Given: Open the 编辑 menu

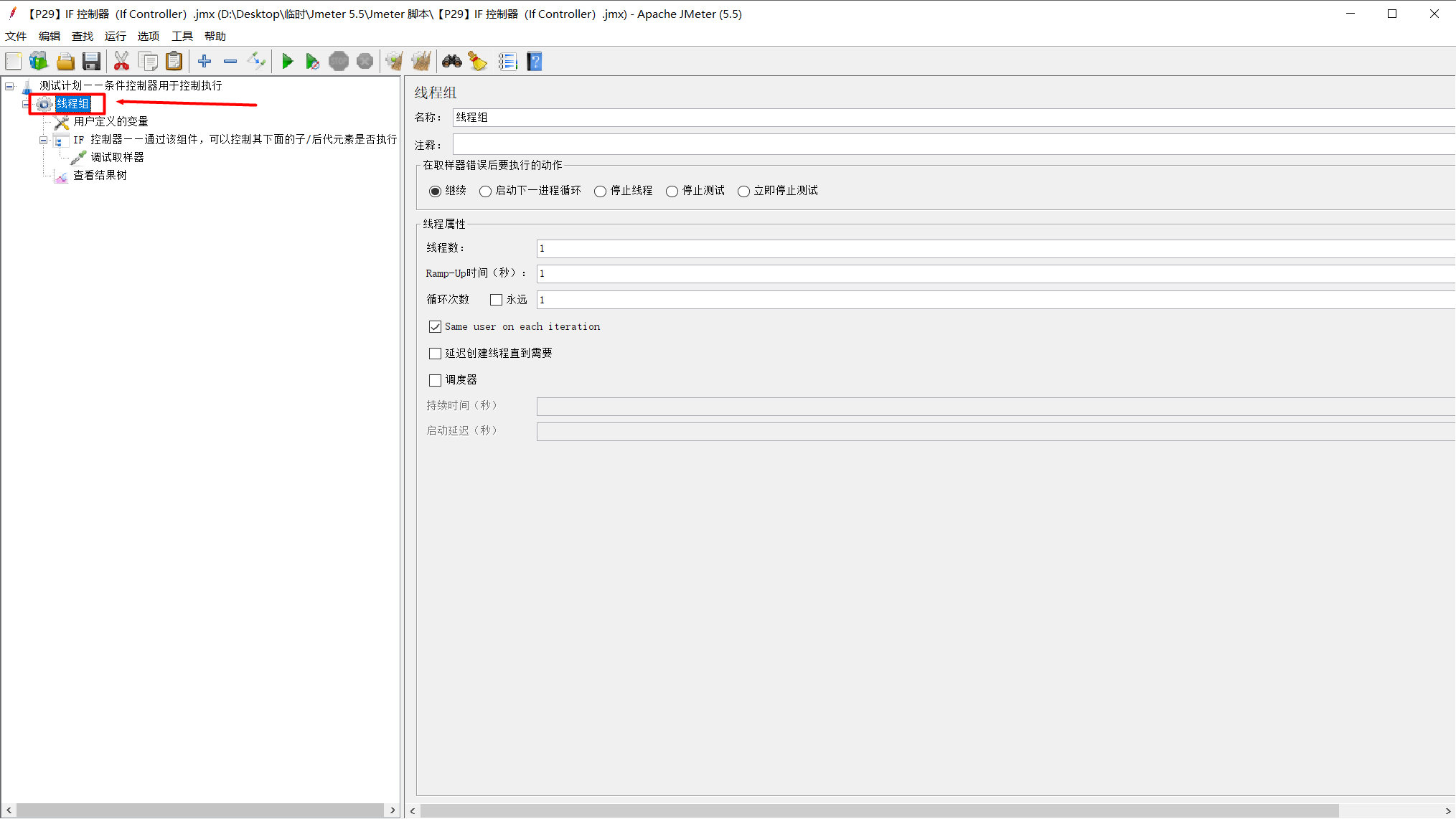Looking at the screenshot, I should click(x=50, y=36).
